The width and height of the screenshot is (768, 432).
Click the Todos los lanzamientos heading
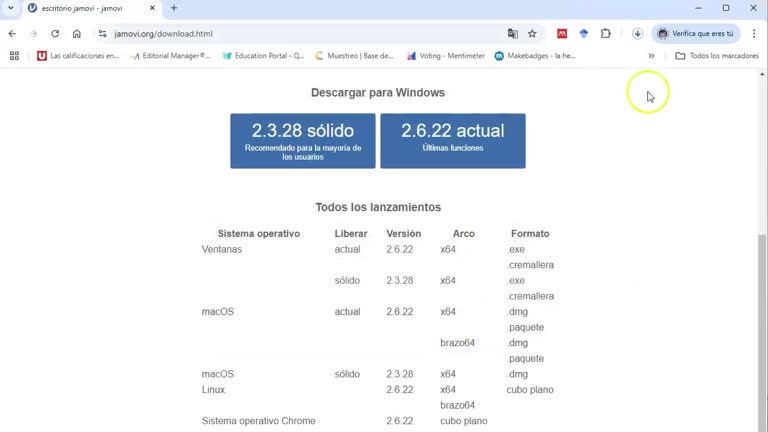click(x=378, y=207)
